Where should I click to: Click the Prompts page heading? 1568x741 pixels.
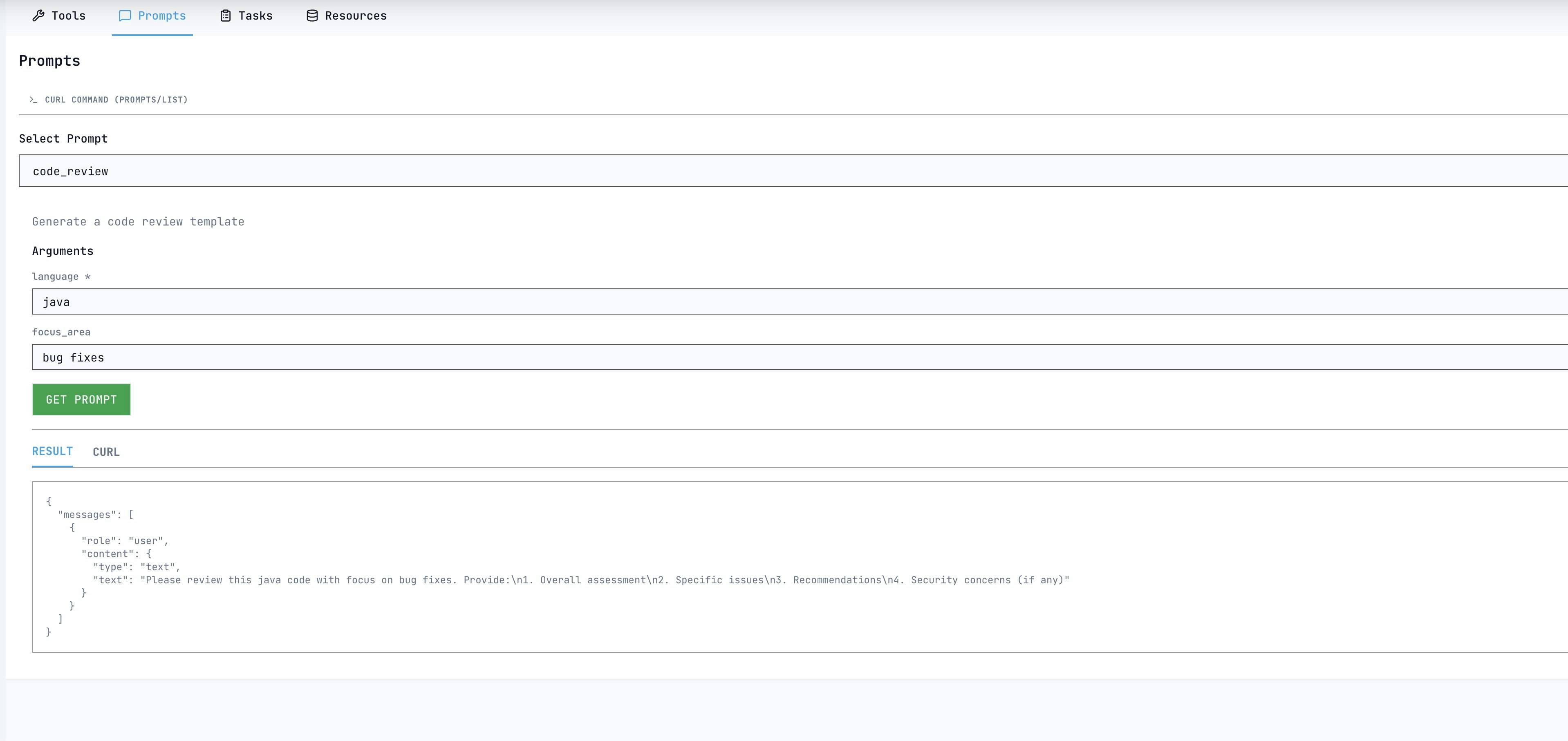(49, 61)
